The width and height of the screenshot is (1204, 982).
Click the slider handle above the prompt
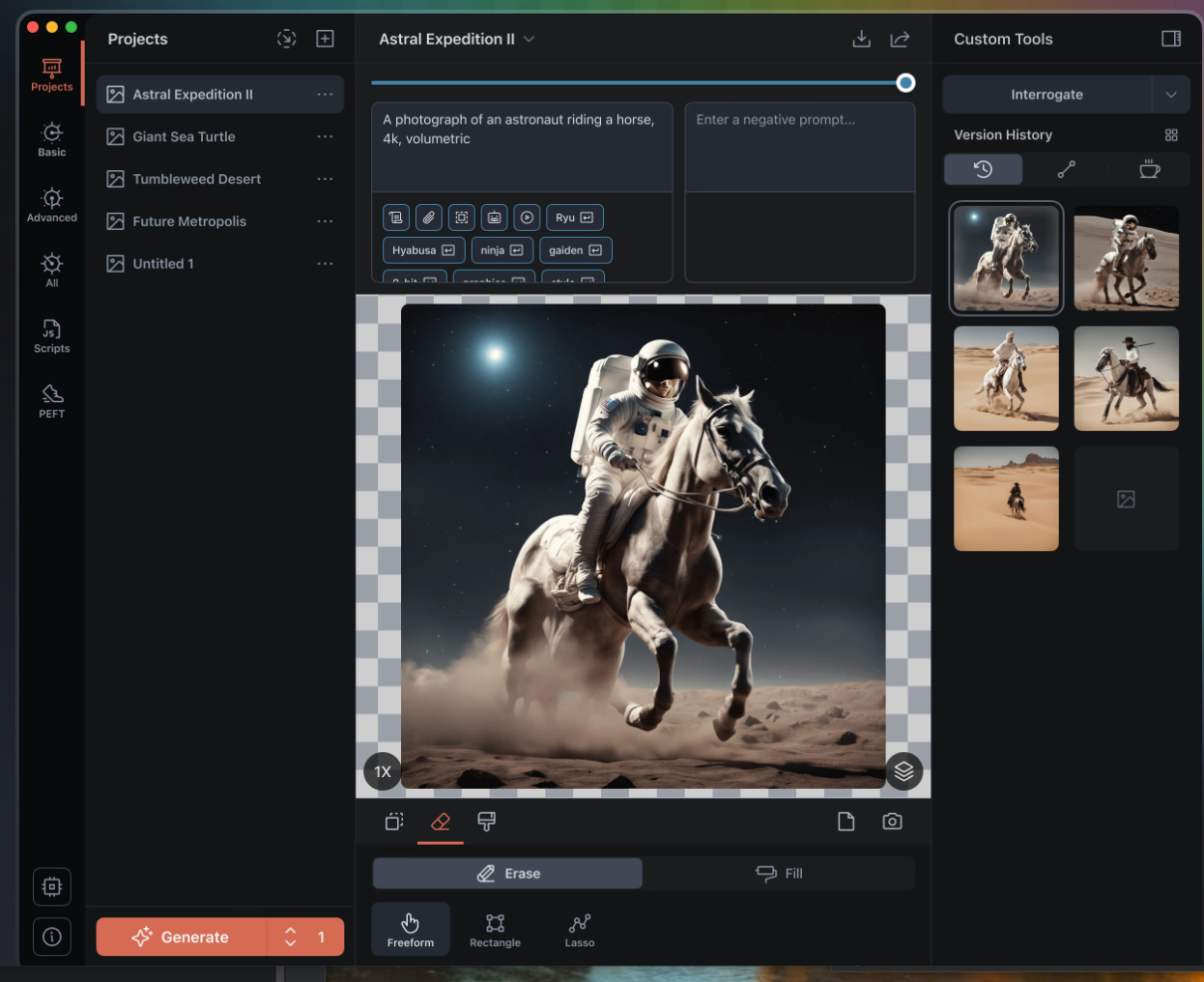[905, 83]
